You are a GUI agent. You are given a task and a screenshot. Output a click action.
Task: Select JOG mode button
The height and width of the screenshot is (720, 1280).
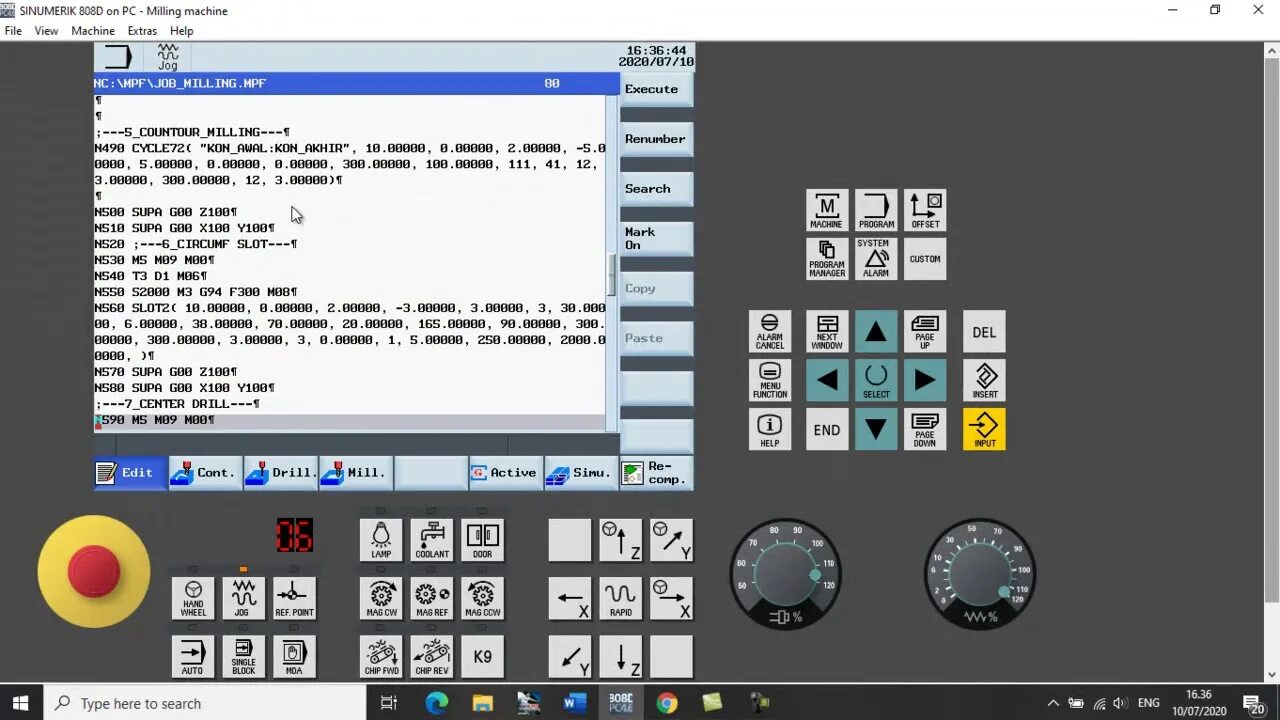[x=242, y=598]
